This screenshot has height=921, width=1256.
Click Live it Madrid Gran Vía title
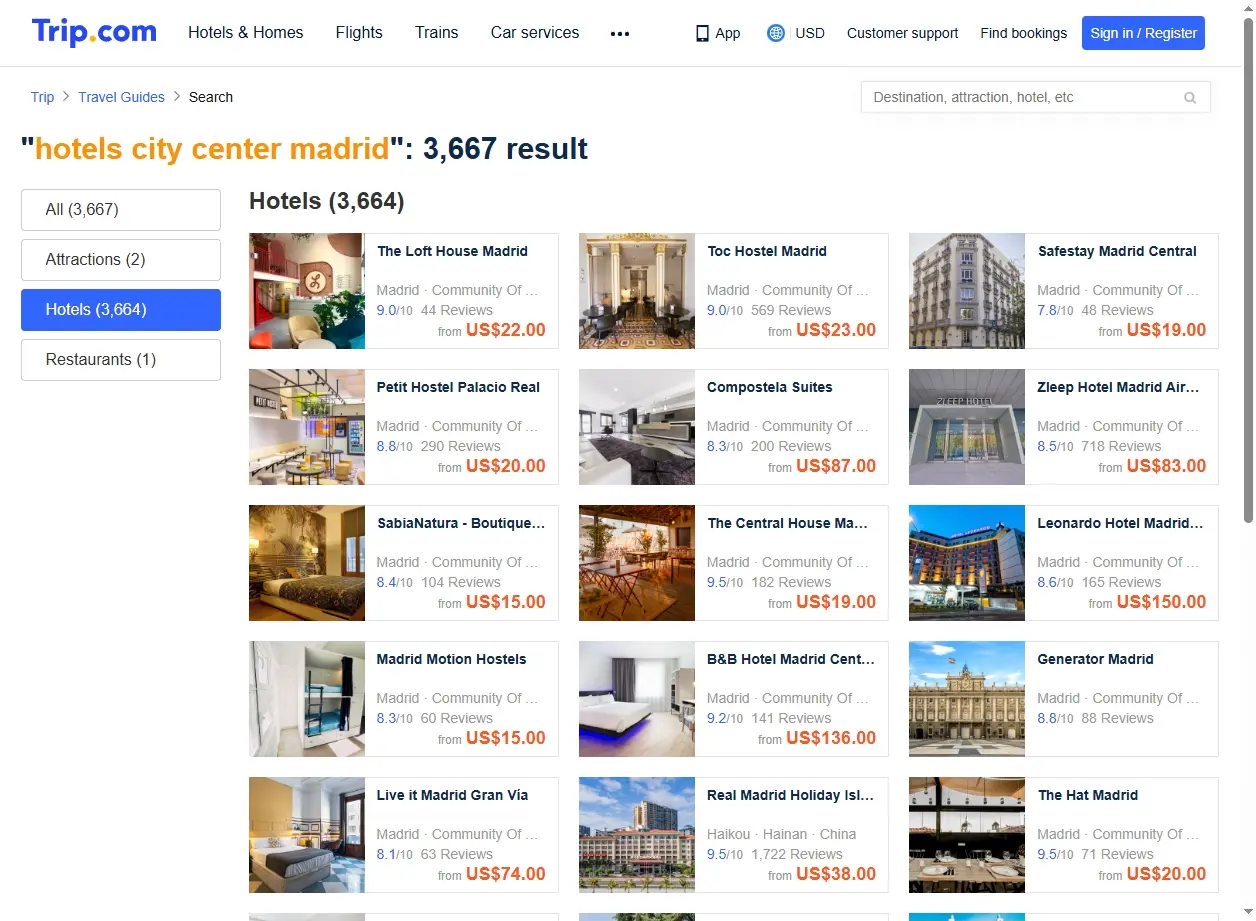coord(452,795)
